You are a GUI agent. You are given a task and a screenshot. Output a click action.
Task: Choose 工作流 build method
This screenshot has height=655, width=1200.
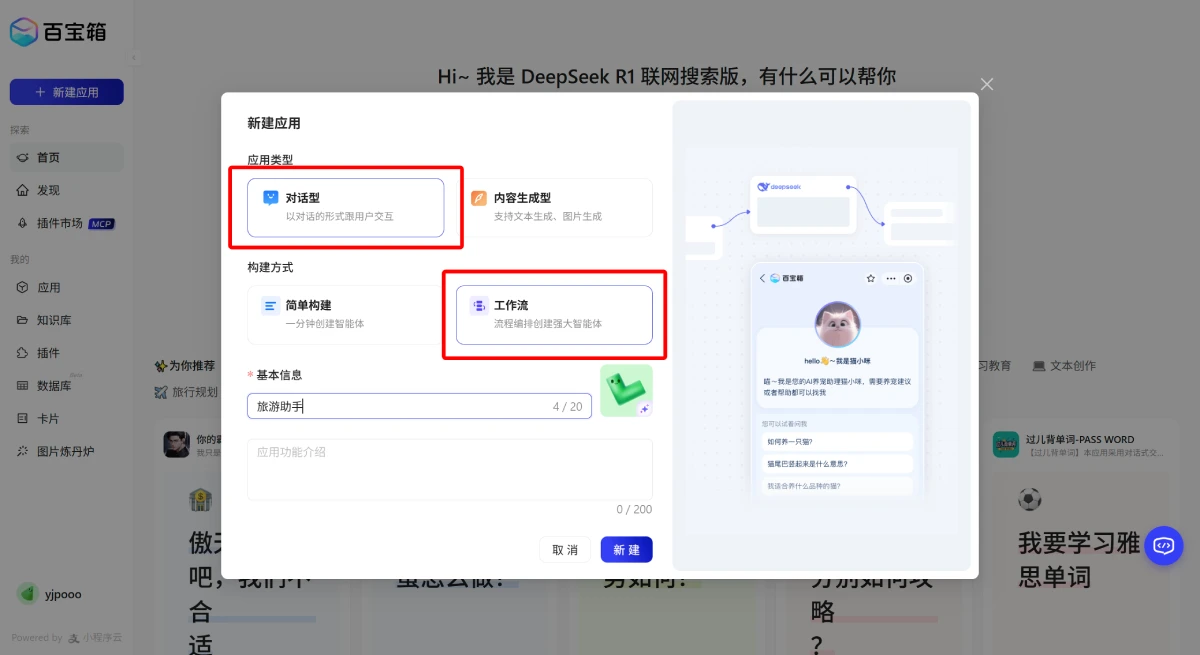pos(554,315)
